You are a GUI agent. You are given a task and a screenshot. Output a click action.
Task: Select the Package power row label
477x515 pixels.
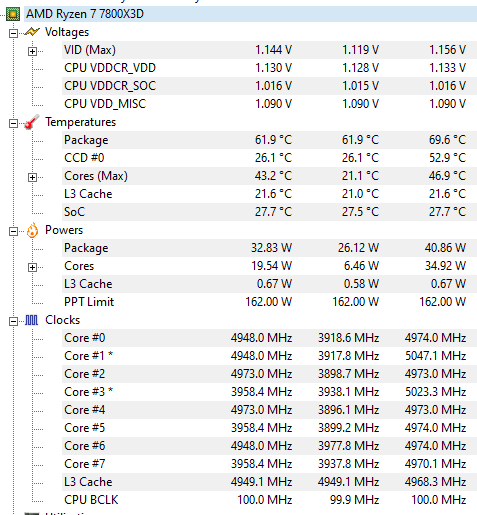tap(86, 248)
